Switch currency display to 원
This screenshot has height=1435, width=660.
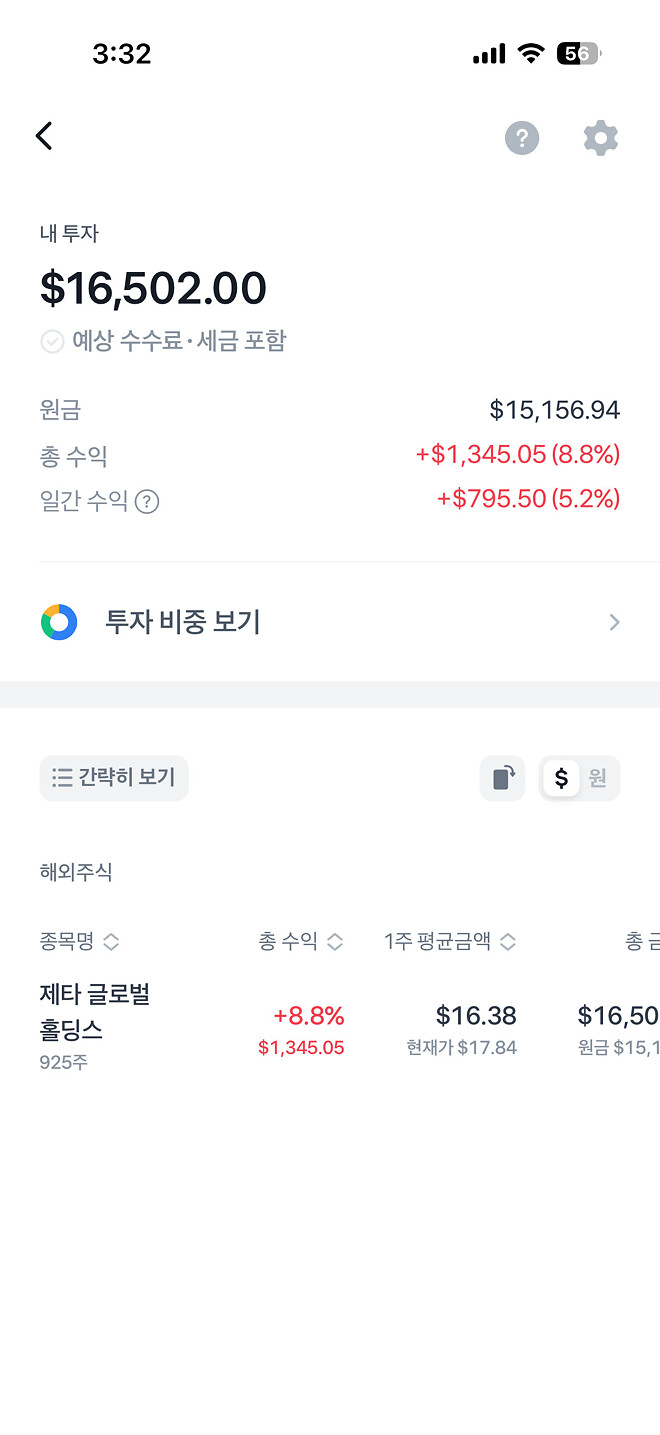point(601,777)
